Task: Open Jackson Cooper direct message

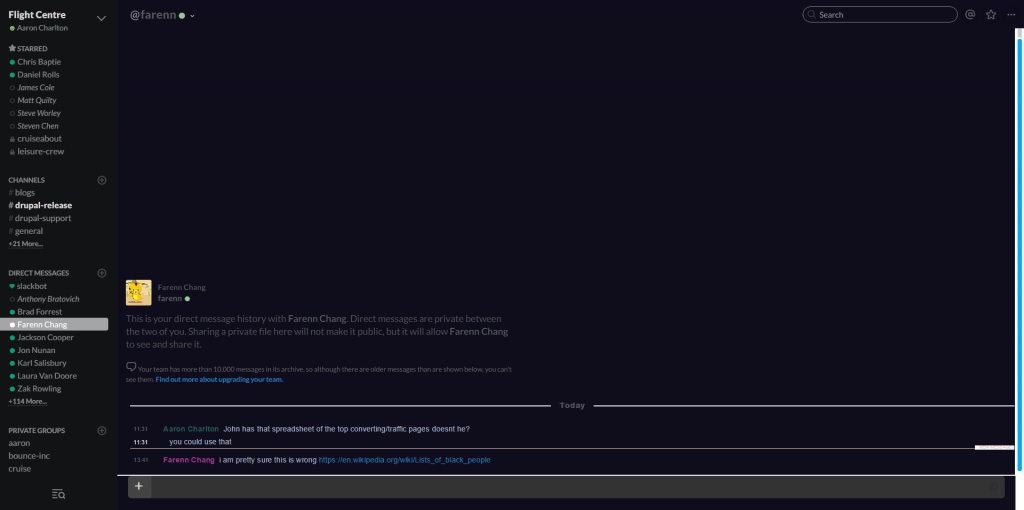Action: (46, 338)
